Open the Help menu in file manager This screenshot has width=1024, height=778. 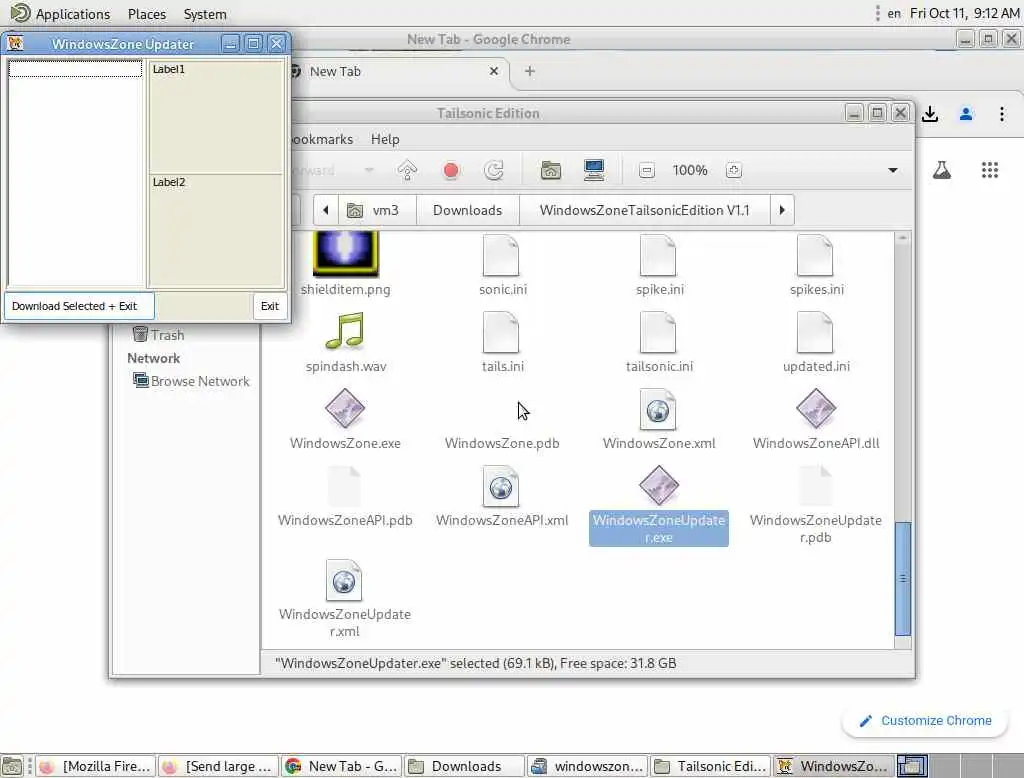(x=385, y=139)
